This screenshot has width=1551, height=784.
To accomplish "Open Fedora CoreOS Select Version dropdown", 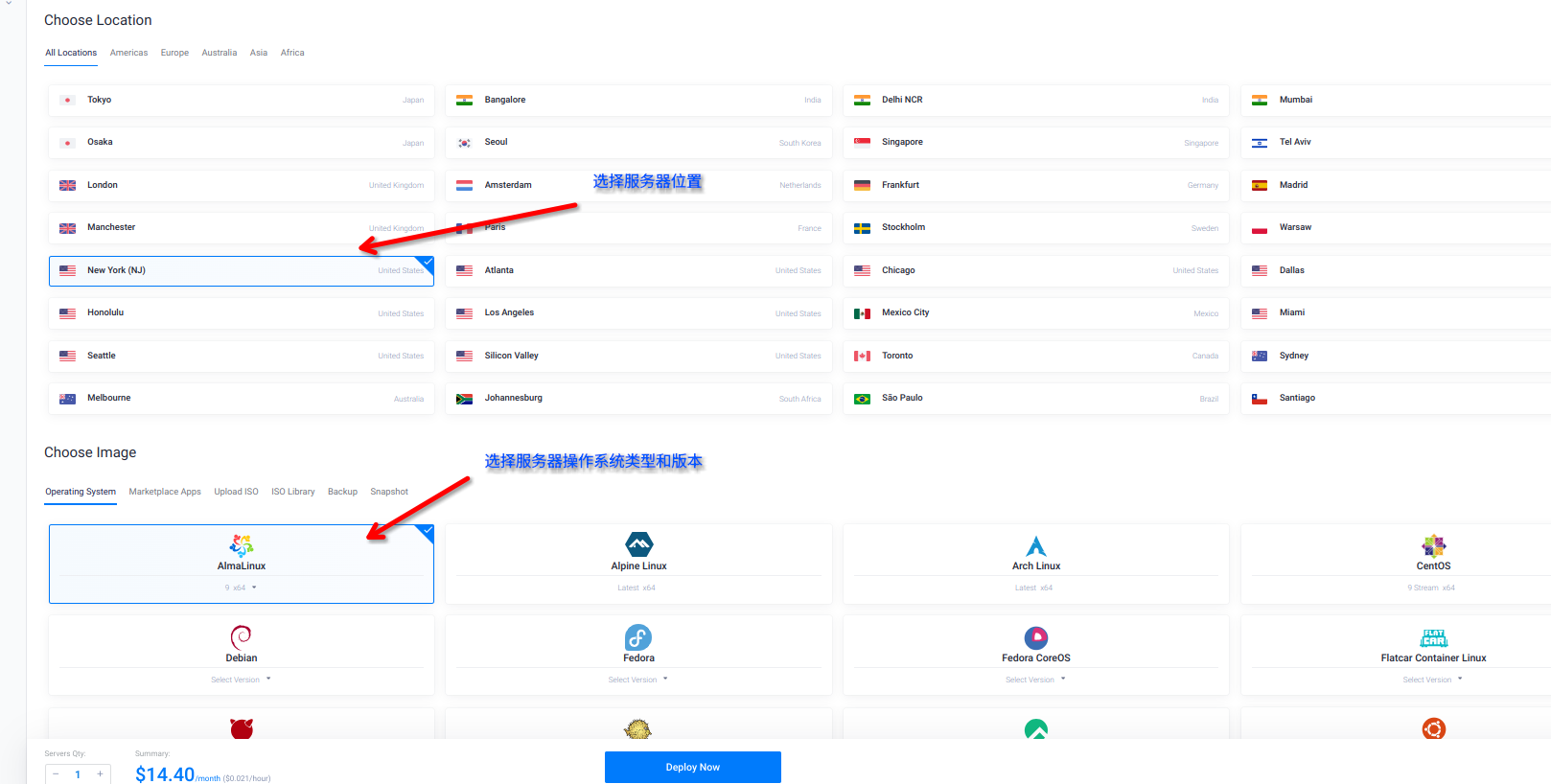I will [1036, 680].
